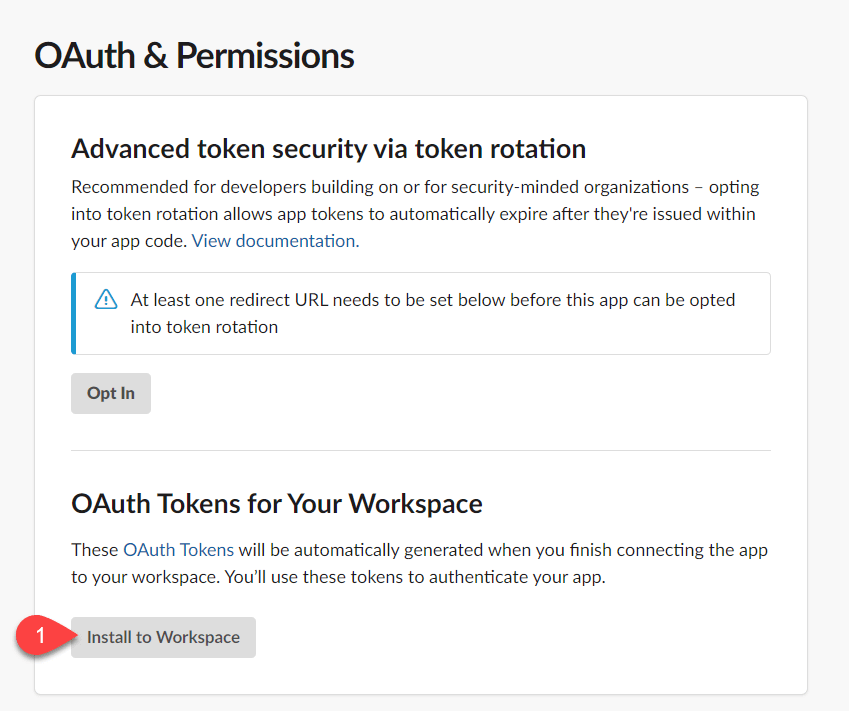
Task: Click the word 'These' before OAuth Tokens link
Action: click(95, 550)
